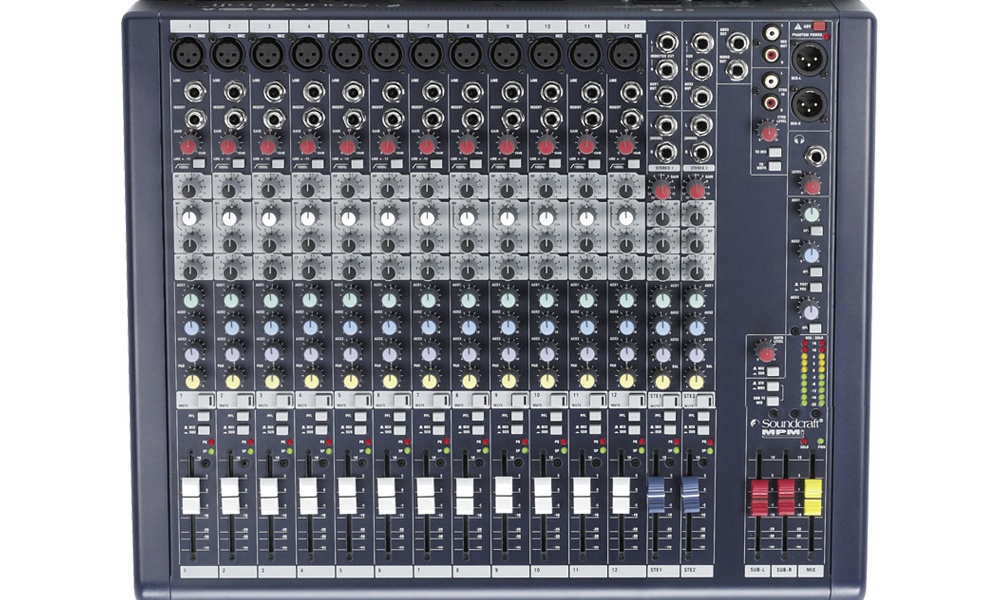Click the red SUB-L fader cap
The width and height of the screenshot is (1000, 600).
tap(759, 495)
